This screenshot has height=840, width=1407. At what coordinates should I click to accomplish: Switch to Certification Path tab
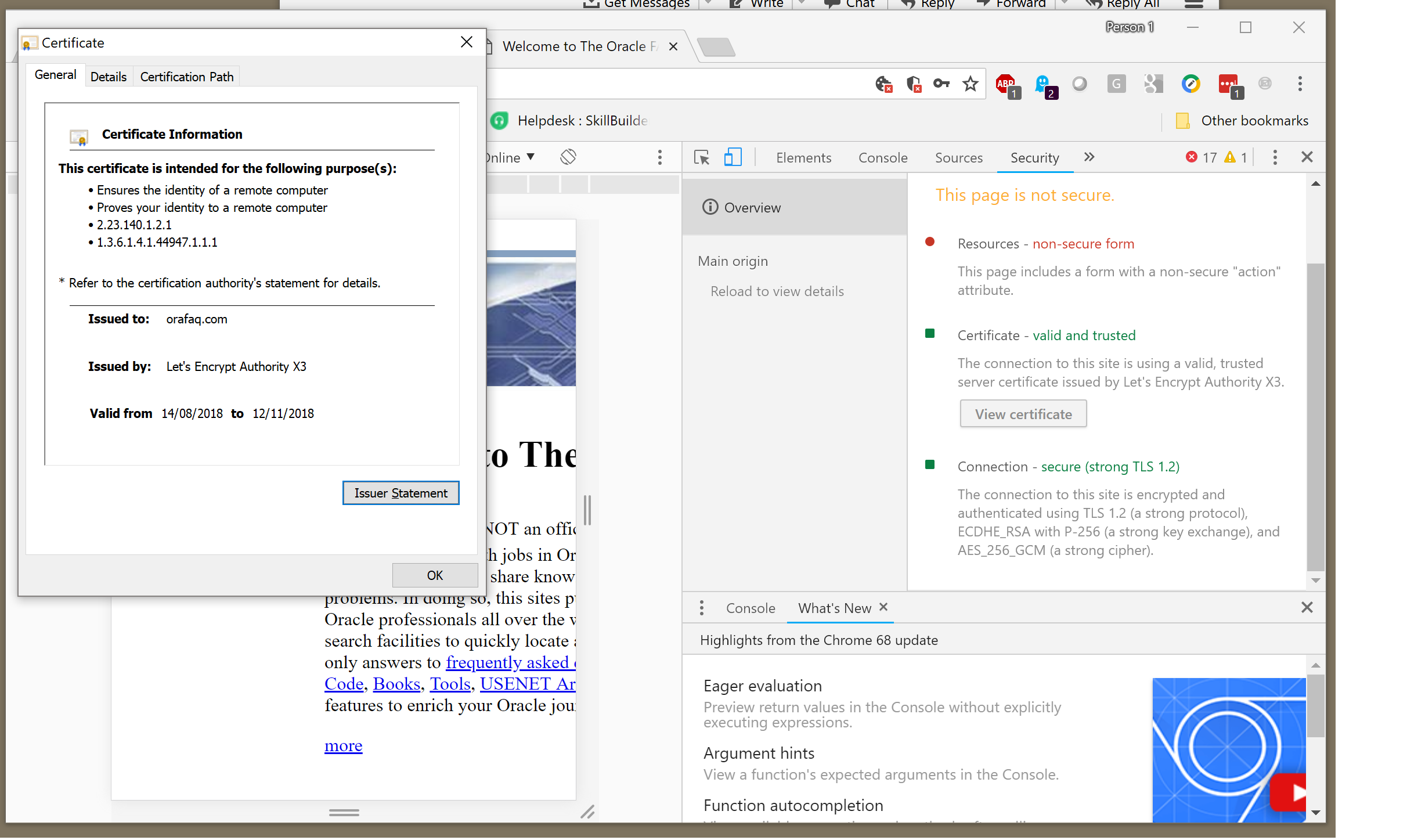pyautogui.click(x=186, y=77)
